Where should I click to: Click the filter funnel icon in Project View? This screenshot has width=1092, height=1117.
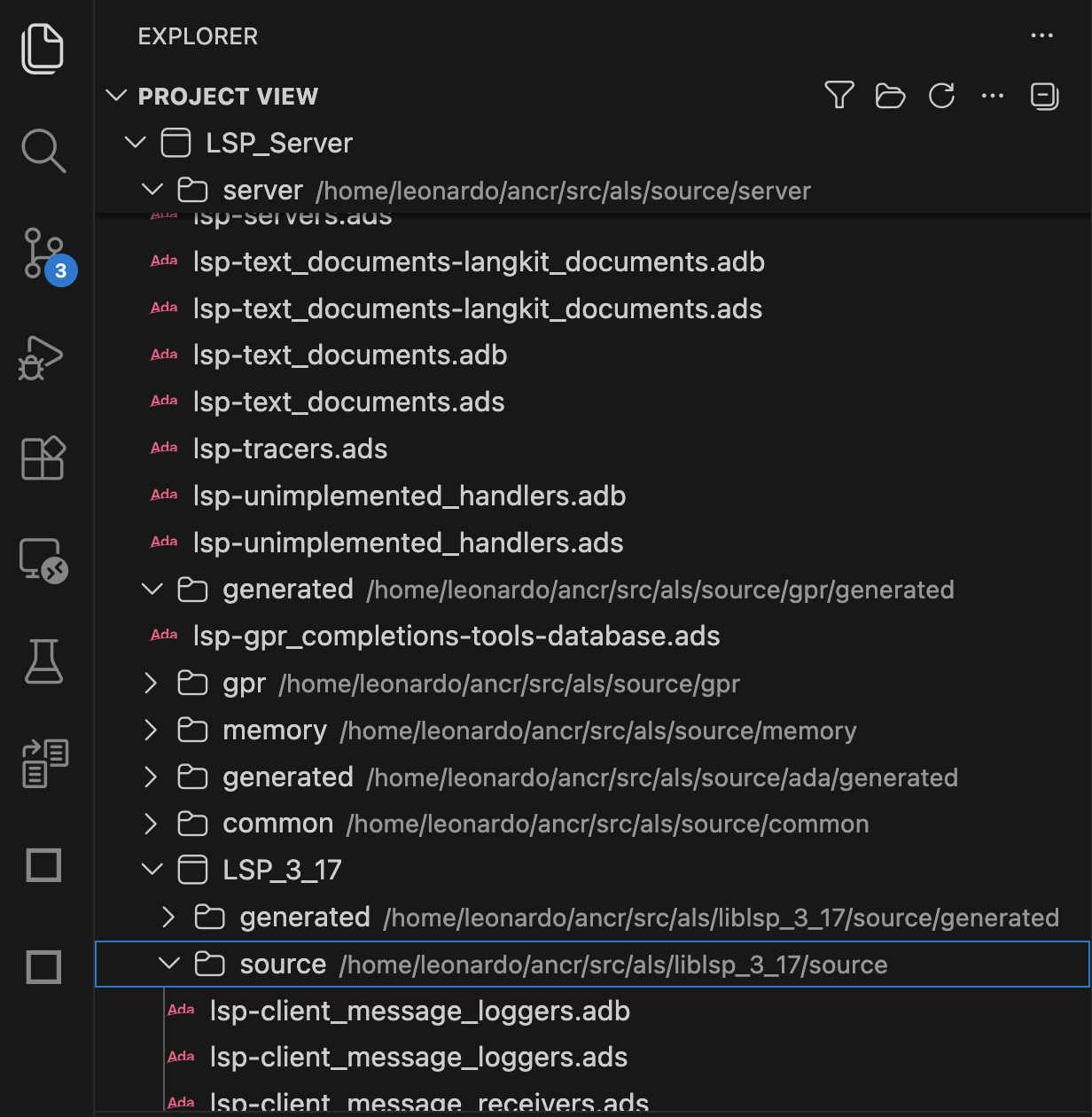pos(838,96)
